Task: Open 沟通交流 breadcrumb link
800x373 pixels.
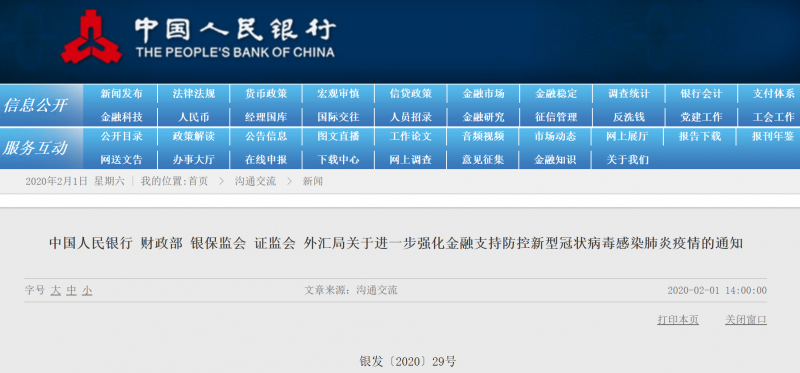Action: pyautogui.click(x=255, y=181)
